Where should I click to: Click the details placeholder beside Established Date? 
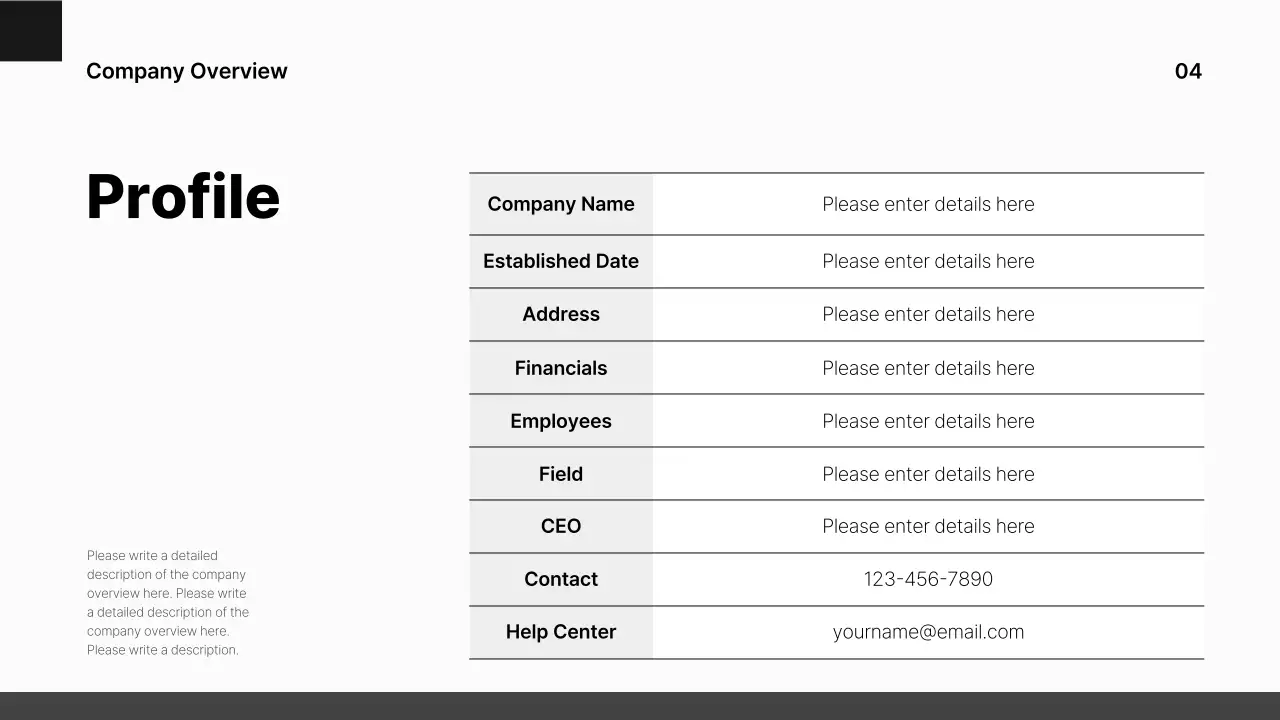tap(928, 261)
